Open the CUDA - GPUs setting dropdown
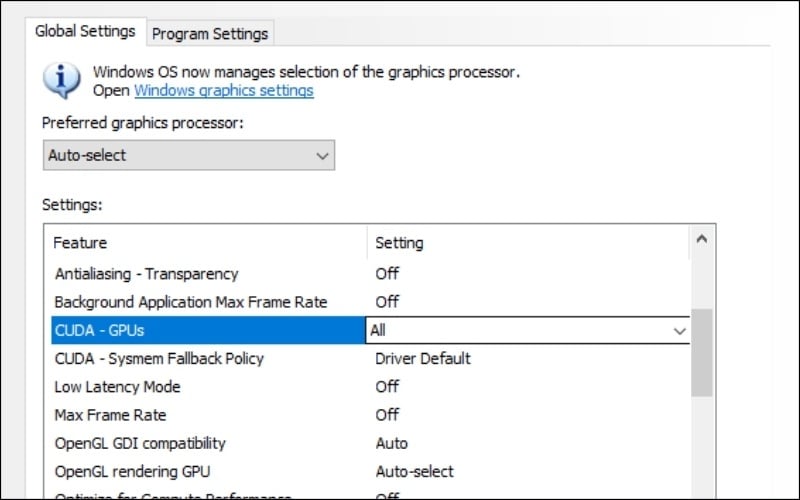The height and width of the screenshot is (500, 800). pos(680,330)
